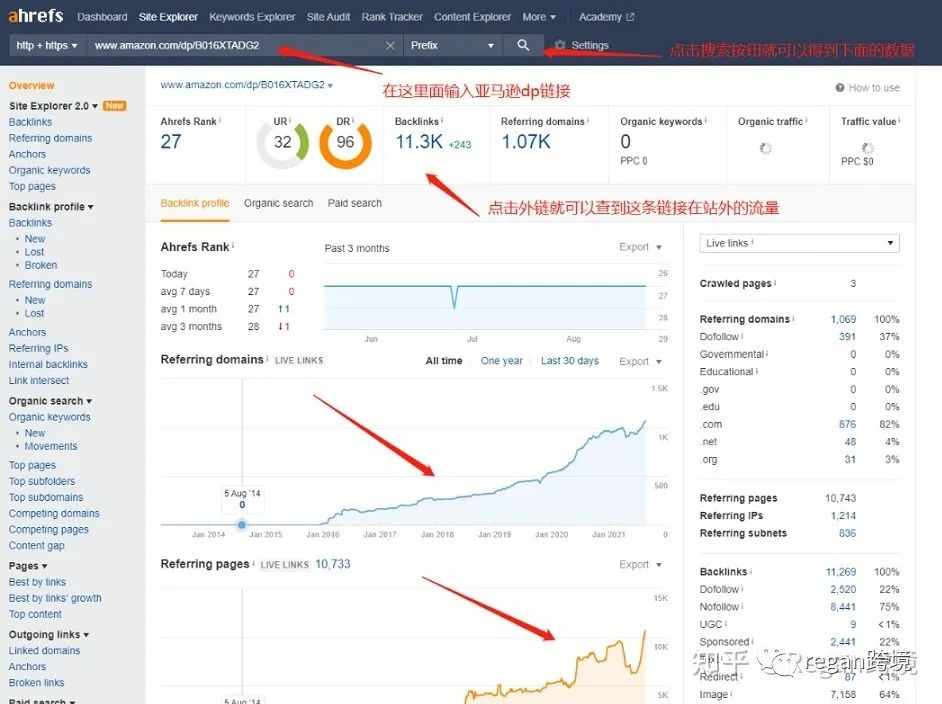Viewport: 942px width, 704px height.
Task: Click the 836 Referring subnets count
Action: [x=847, y=533]
